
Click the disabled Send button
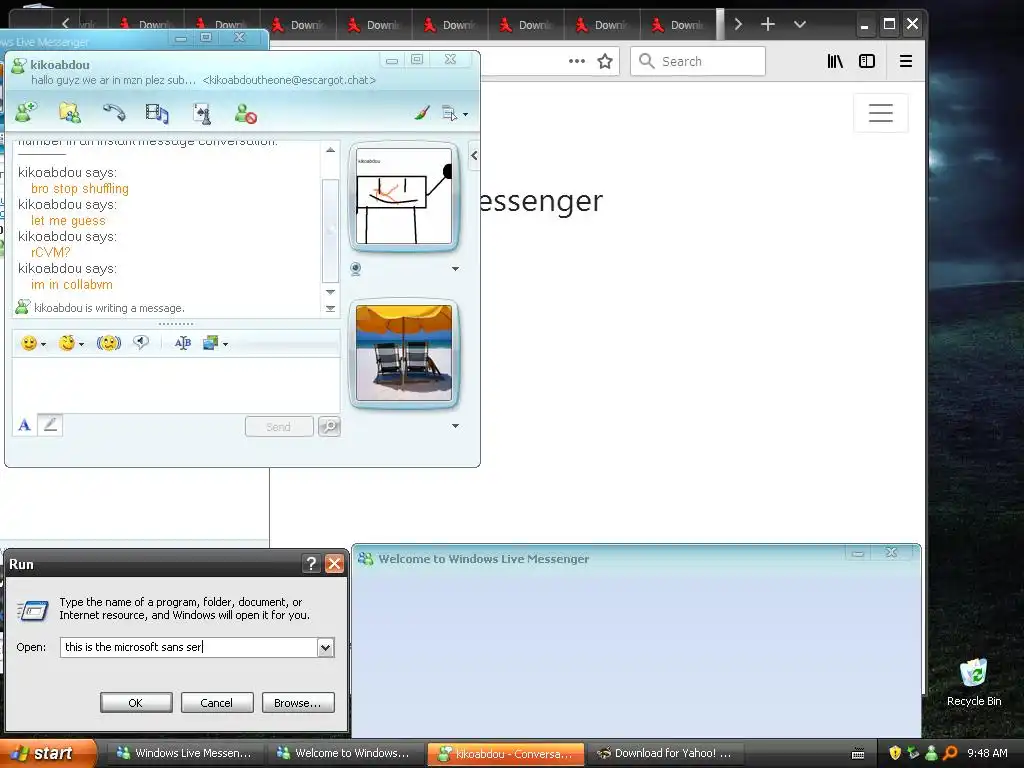pos(279,426)
